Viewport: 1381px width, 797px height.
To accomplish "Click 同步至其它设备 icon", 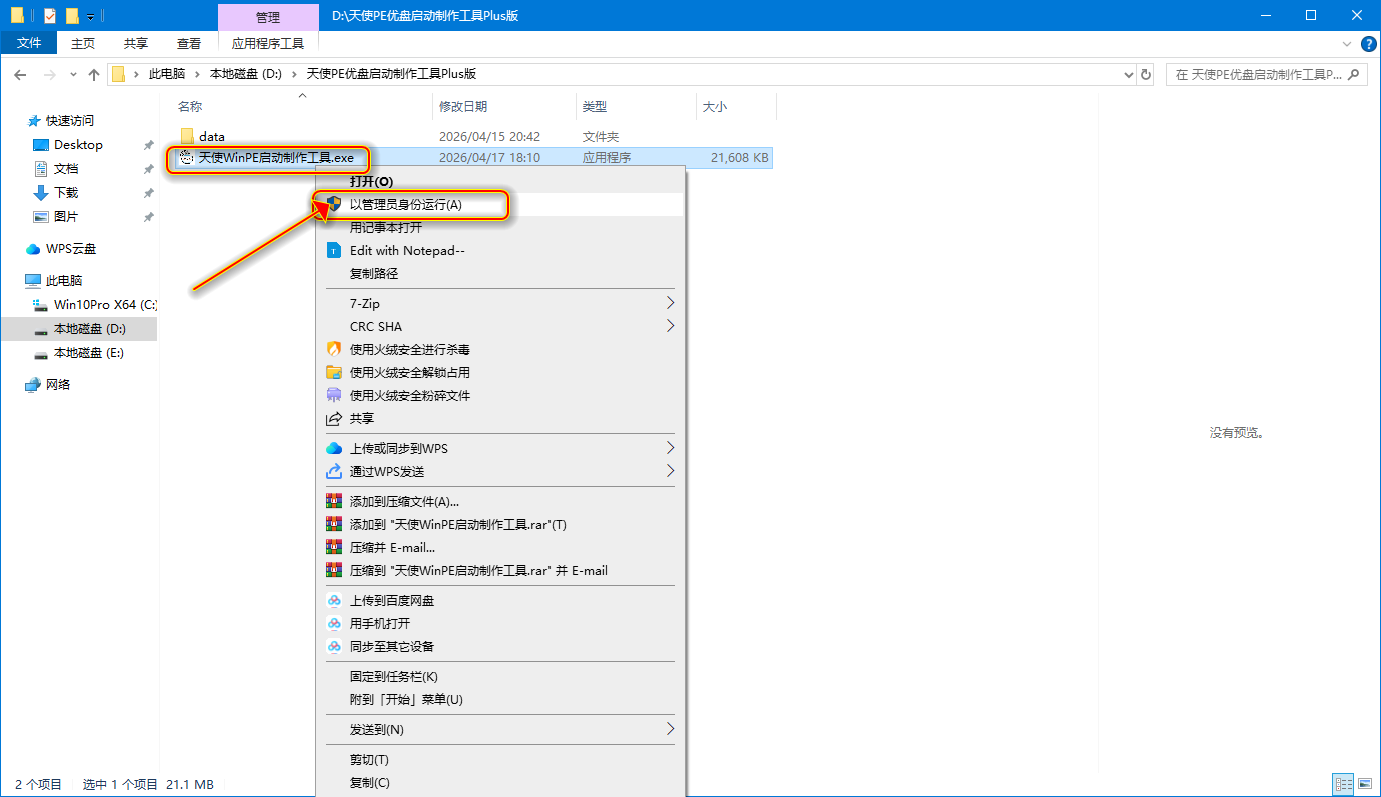I will pyautogui.click(x=334, y=646).
